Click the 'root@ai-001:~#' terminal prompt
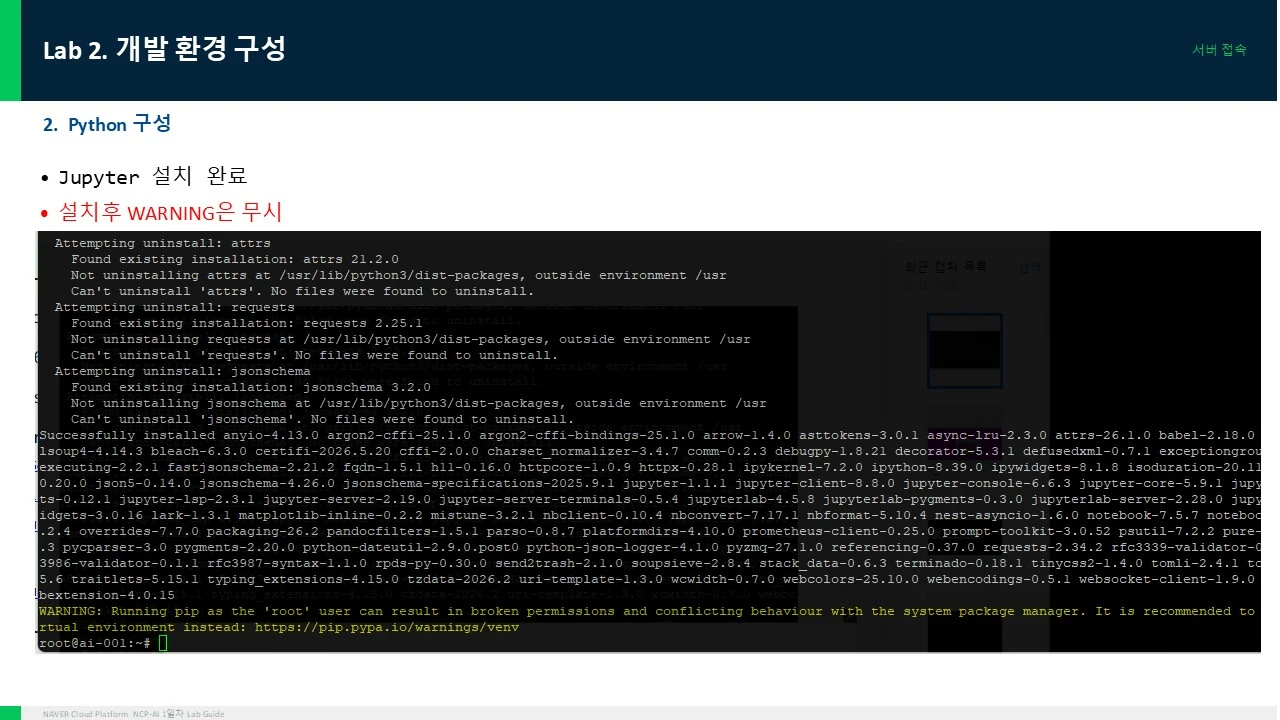The width and height of the screenshot is (1280, 720). coord(94,643)
